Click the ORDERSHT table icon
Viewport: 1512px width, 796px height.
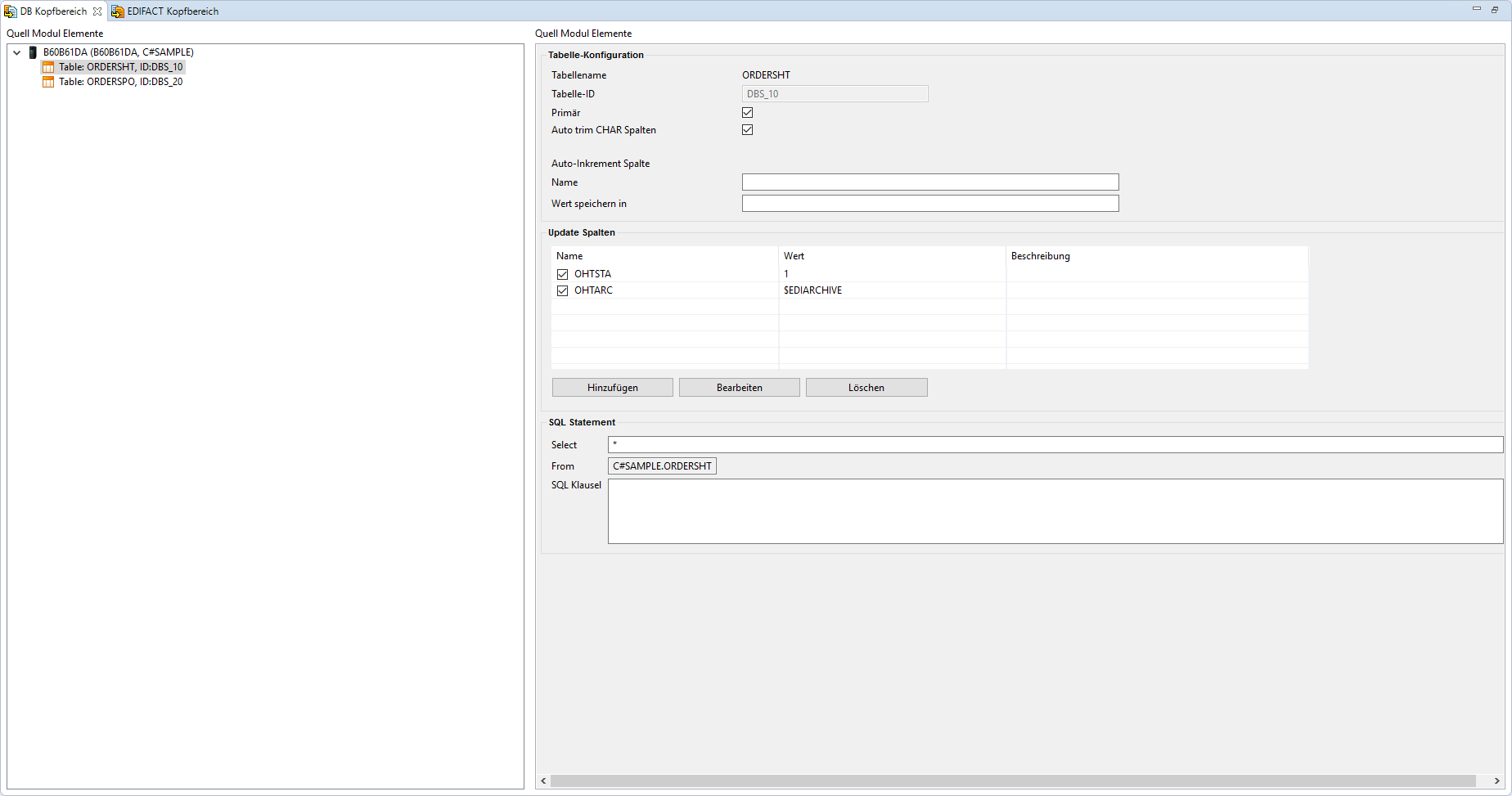pyautogui.click(x=48, y=67)
